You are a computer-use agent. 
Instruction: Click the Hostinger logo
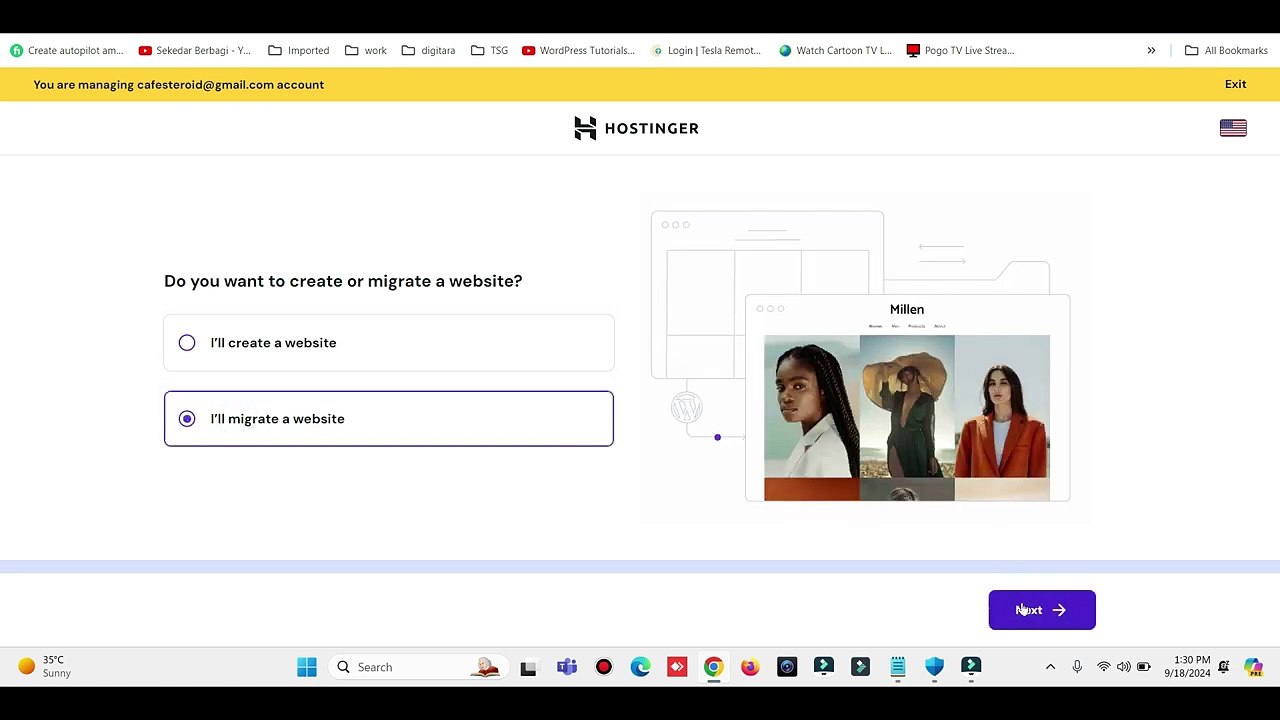tap(636, 128)
